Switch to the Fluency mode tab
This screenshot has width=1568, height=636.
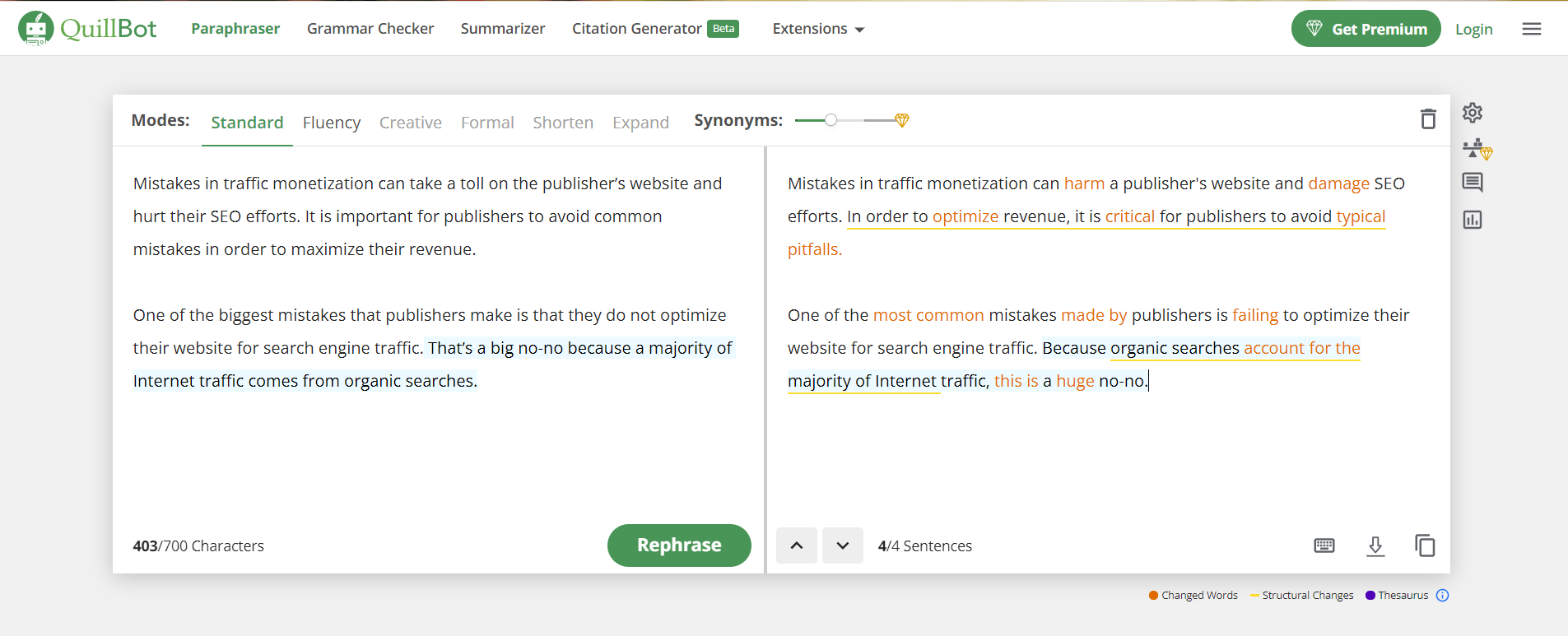332,123
